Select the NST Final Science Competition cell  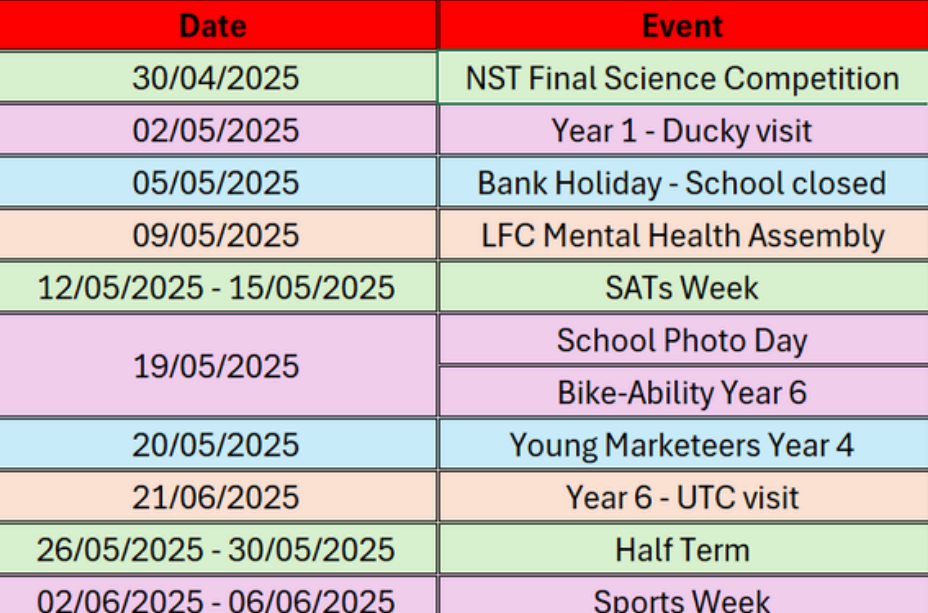click(x=684, y=78)
